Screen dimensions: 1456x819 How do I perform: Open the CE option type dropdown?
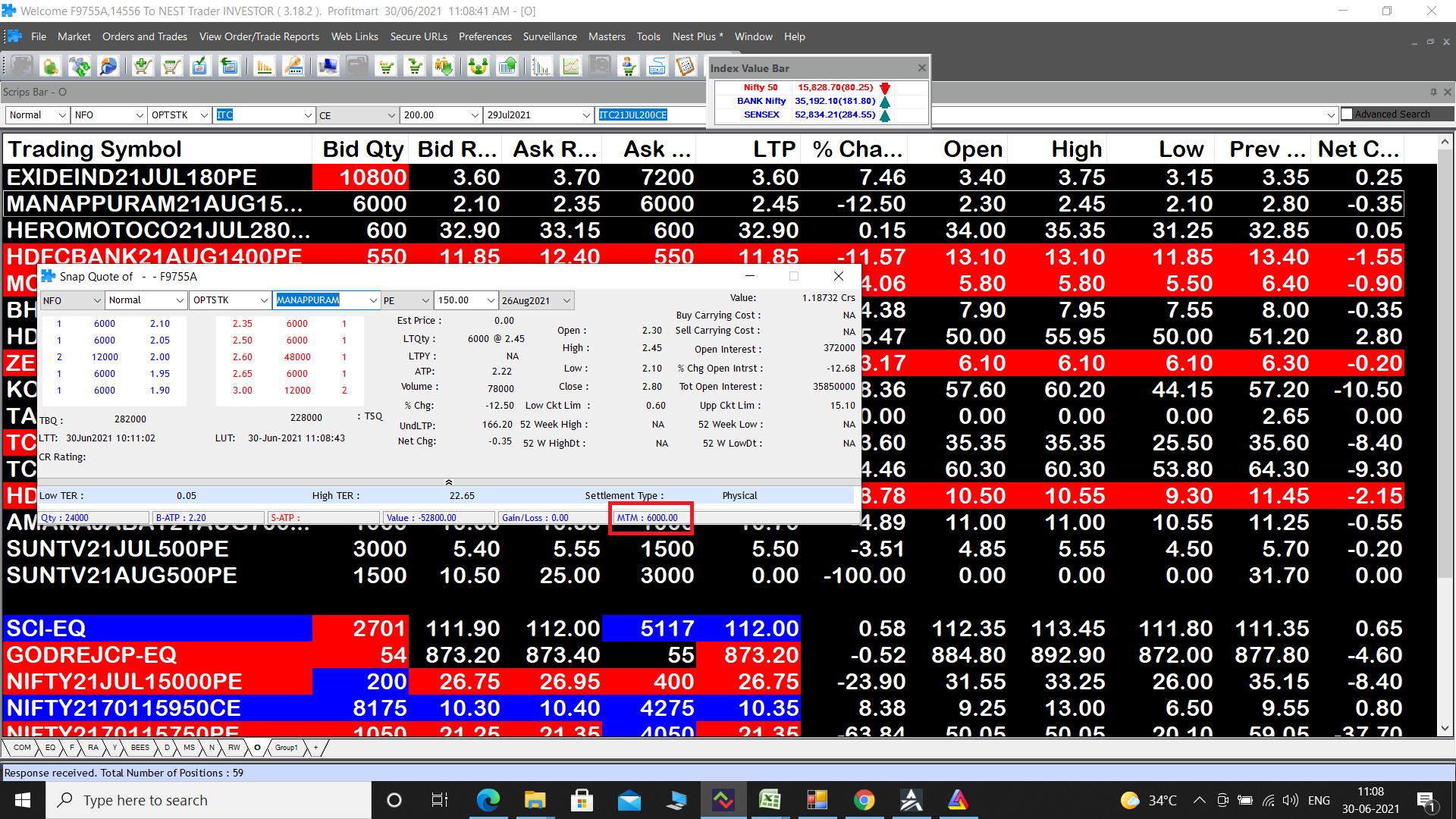pyautogui.click(x=391, y=115)
